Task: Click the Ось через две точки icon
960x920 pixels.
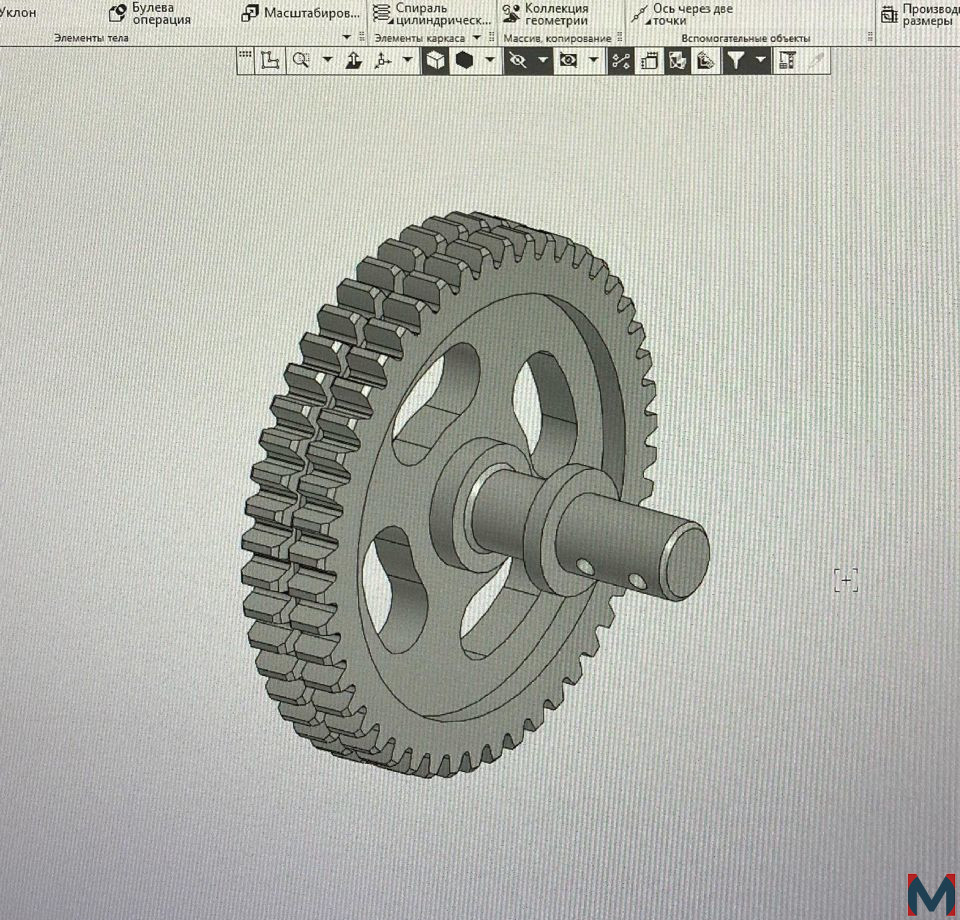Action: pyautogui.click(x=639, y=13)
